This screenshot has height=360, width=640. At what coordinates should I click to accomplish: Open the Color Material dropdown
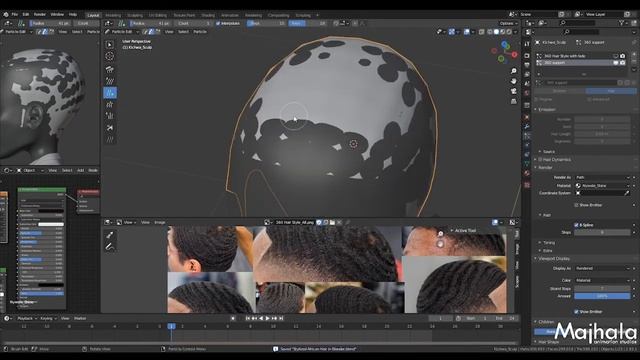coord(602,280)
